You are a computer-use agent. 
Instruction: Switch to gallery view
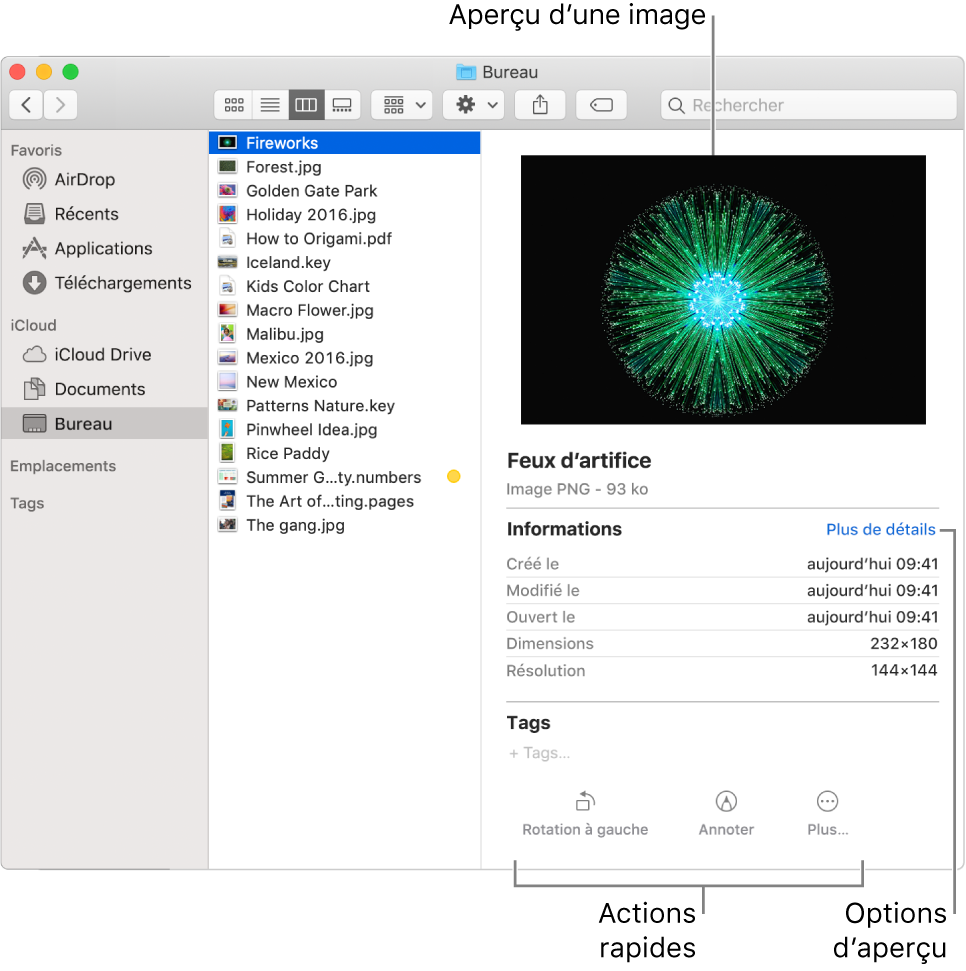click(342, 105)
